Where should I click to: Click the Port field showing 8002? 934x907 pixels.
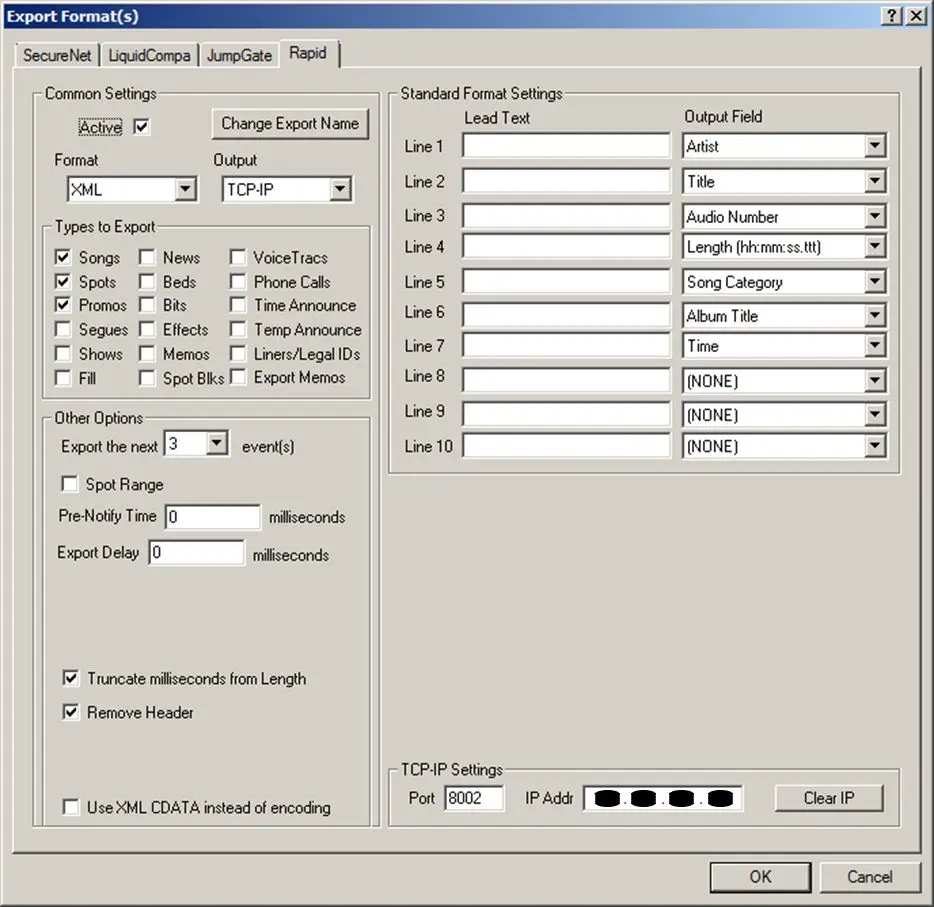point(474,798)
